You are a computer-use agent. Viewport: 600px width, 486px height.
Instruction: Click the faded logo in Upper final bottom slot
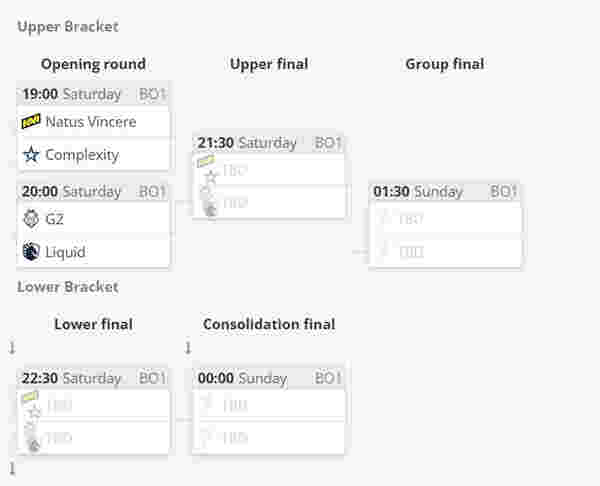209,203
